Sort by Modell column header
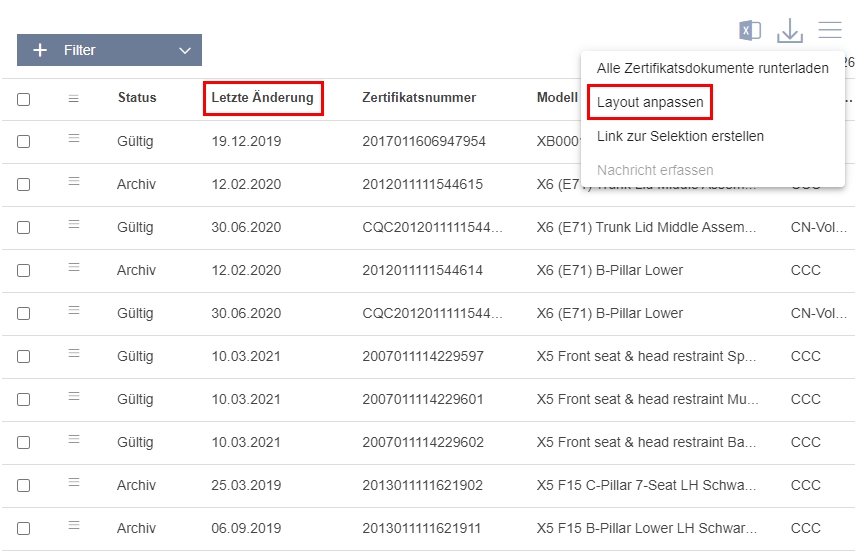Screen dimensions: 855x558 coord(557,98)
